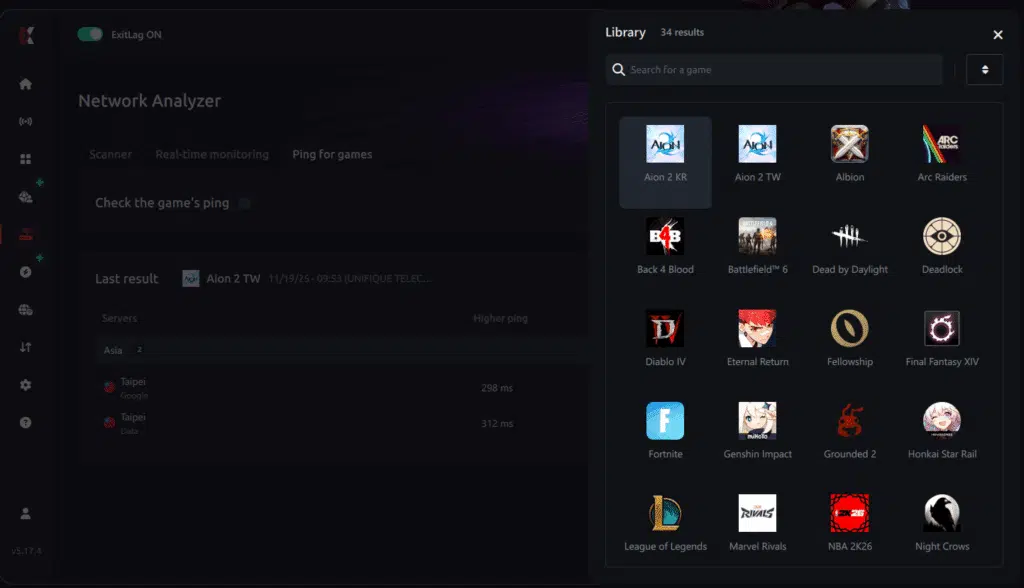Toggle the ExitLag ON switch
The image size is (1024, 588).
(91, 34)
